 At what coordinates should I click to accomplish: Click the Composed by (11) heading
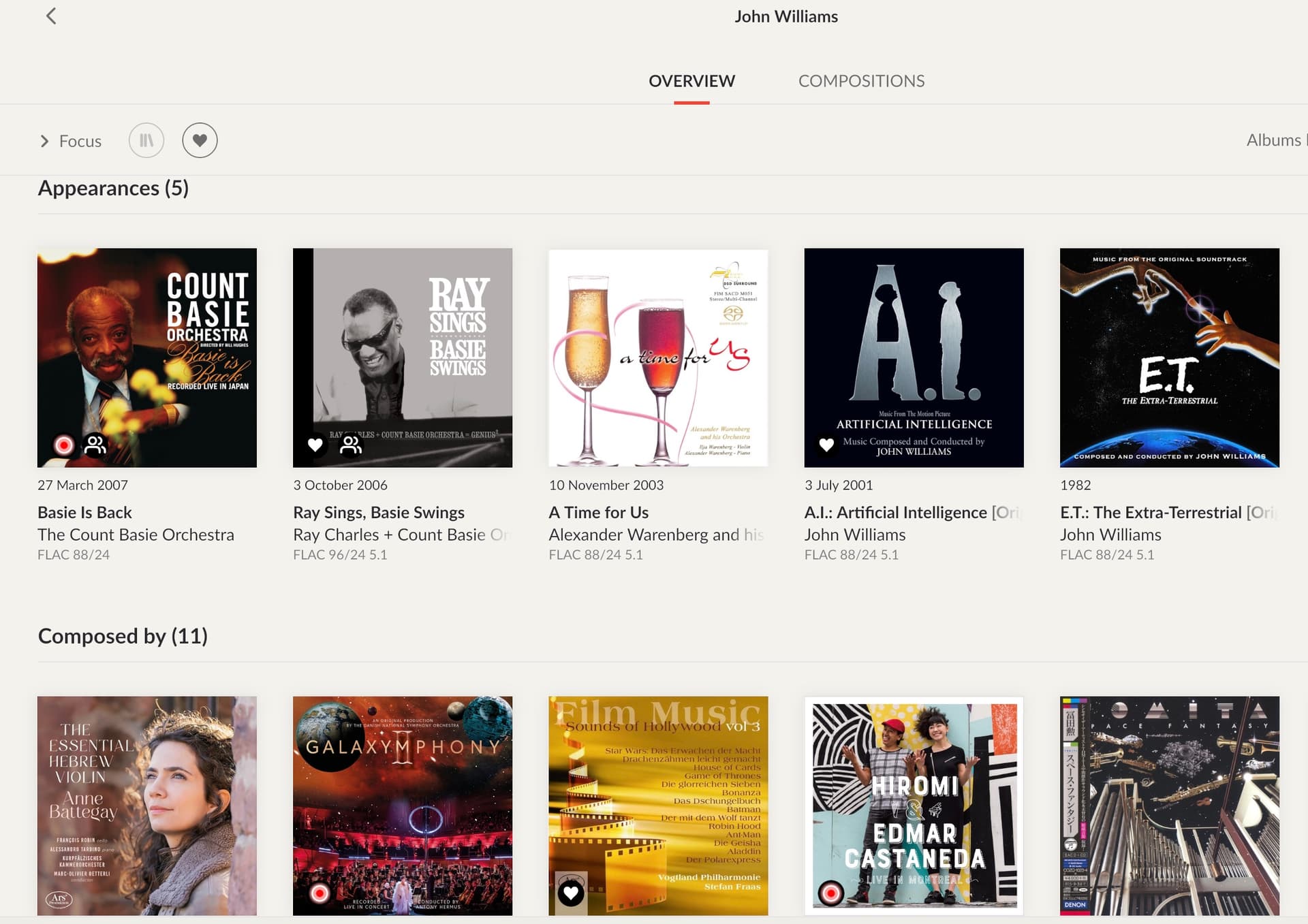click(x=123, y=636)
